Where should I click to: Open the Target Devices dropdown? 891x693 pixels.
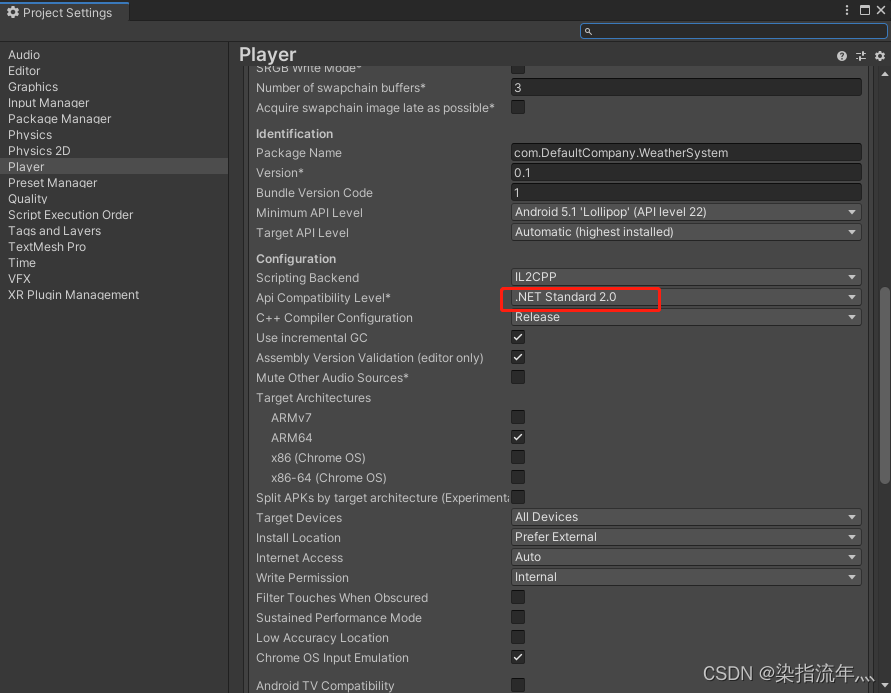click(x=686, y=517)
